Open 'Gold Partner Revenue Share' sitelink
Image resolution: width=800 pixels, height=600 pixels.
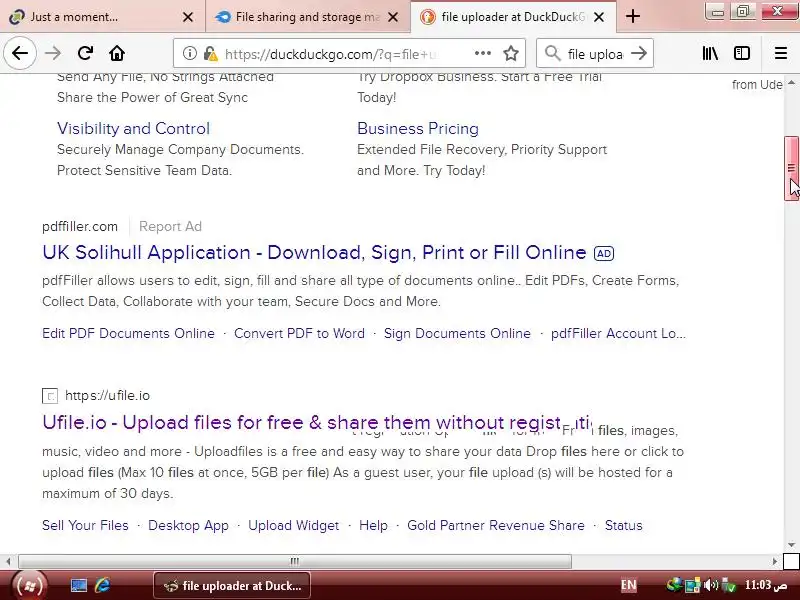coord(496,525)
